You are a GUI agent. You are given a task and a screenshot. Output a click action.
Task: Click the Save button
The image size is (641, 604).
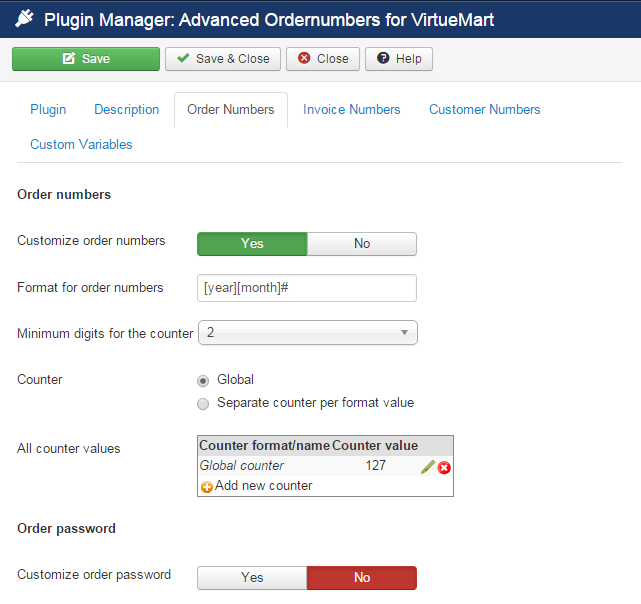pyautogui.click(x=86, y=59)
